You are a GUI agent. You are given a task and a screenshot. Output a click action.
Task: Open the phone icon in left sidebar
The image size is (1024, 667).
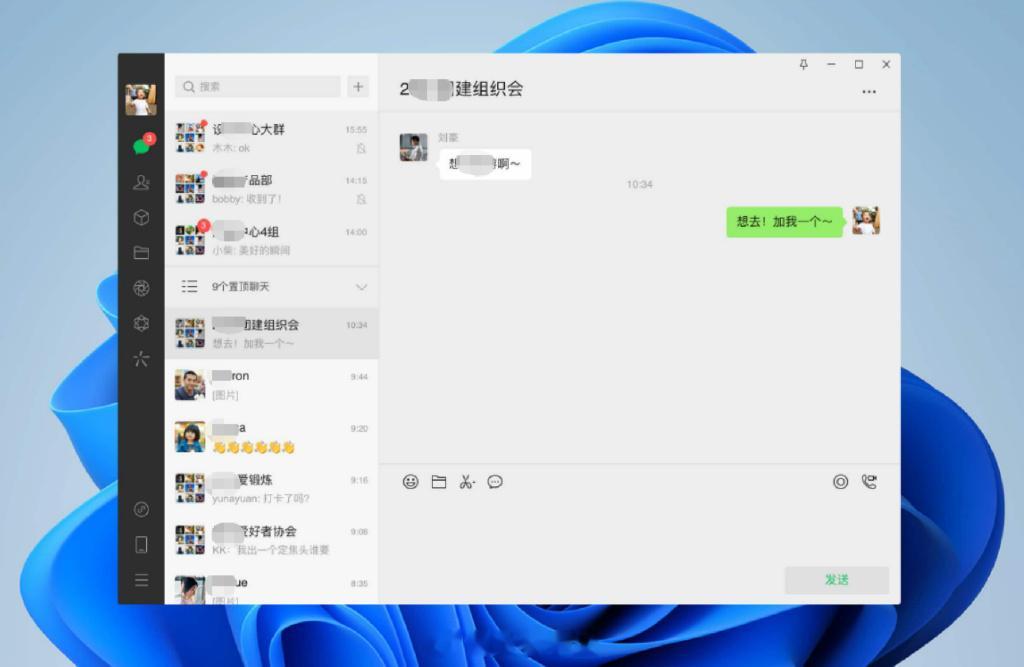coord(141,544)
